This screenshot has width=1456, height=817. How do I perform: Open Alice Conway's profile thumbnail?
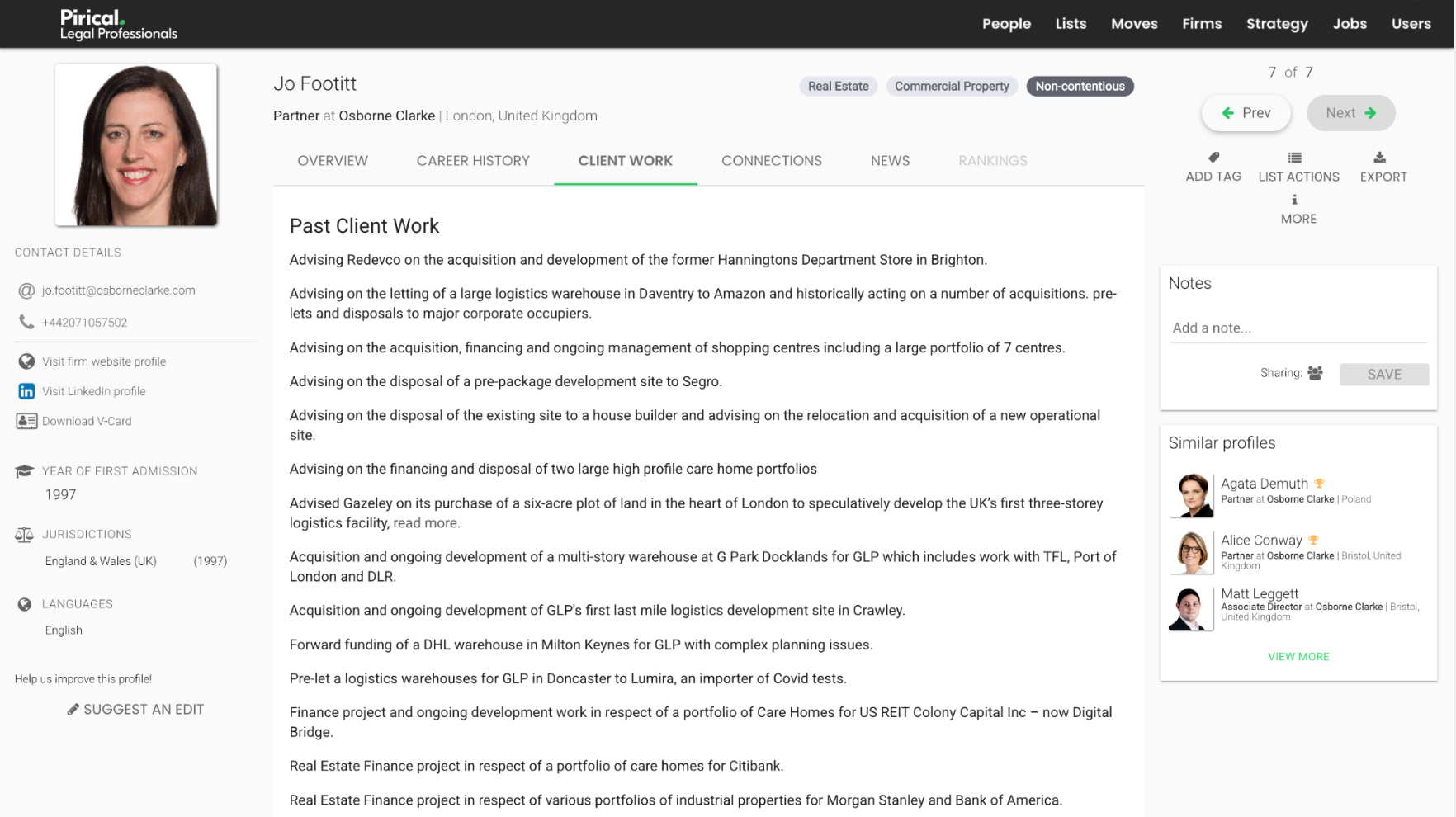[x=1191, y=552]
